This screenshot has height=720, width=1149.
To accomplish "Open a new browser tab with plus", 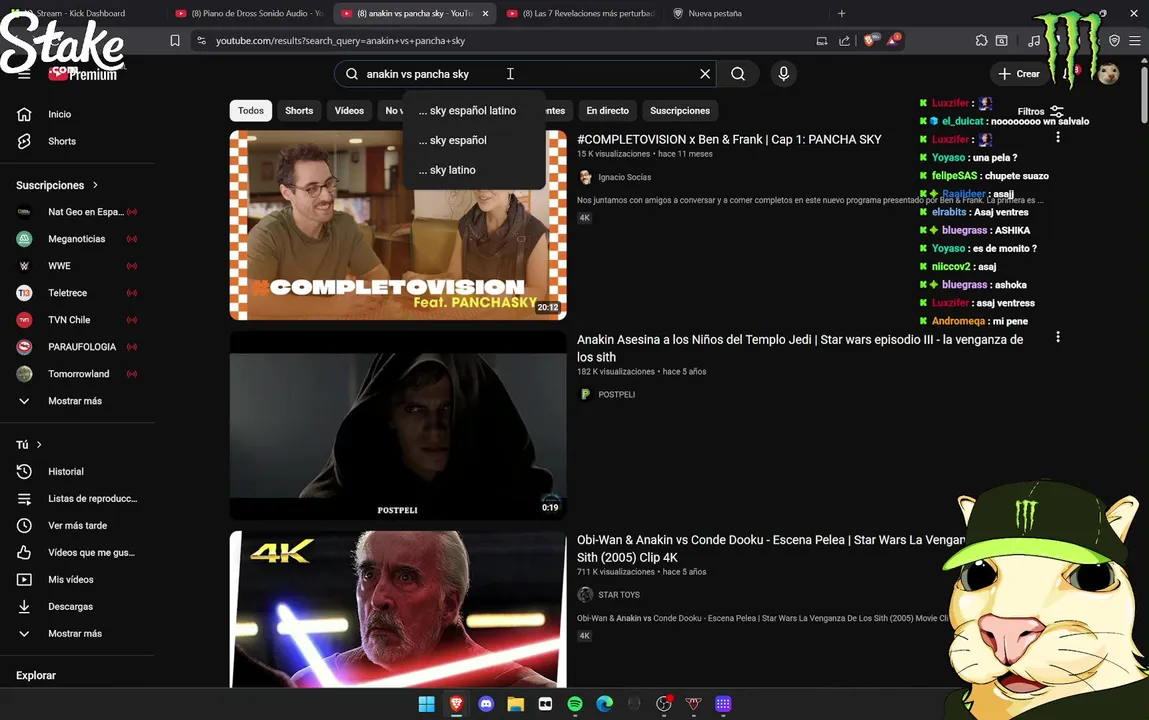I will pos(841,13).
